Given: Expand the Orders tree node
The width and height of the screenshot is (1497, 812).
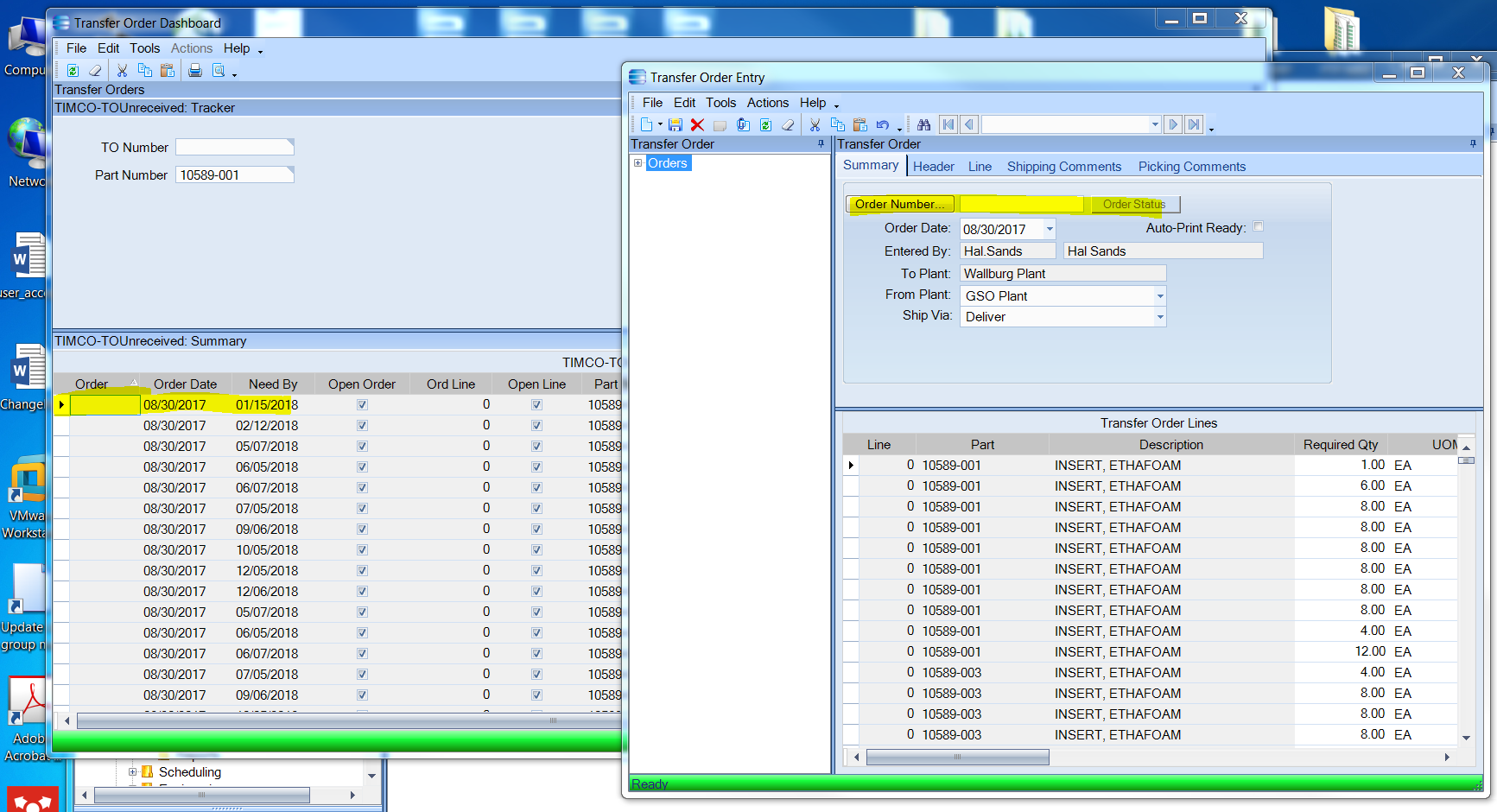Looking at the screenshot, I should pos(638,163).
